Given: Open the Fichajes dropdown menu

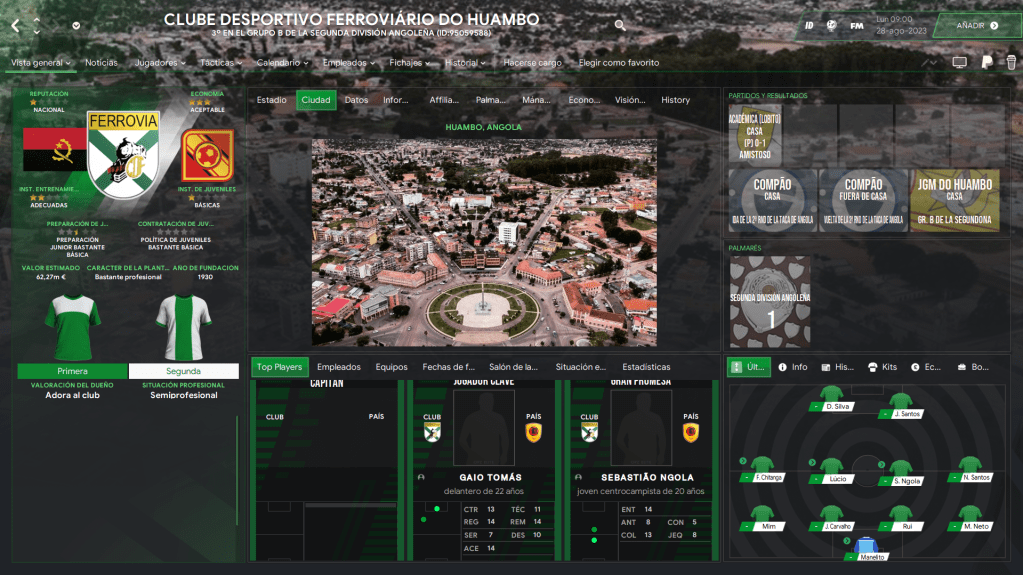Looking at the screenshot, I should 410,63.
